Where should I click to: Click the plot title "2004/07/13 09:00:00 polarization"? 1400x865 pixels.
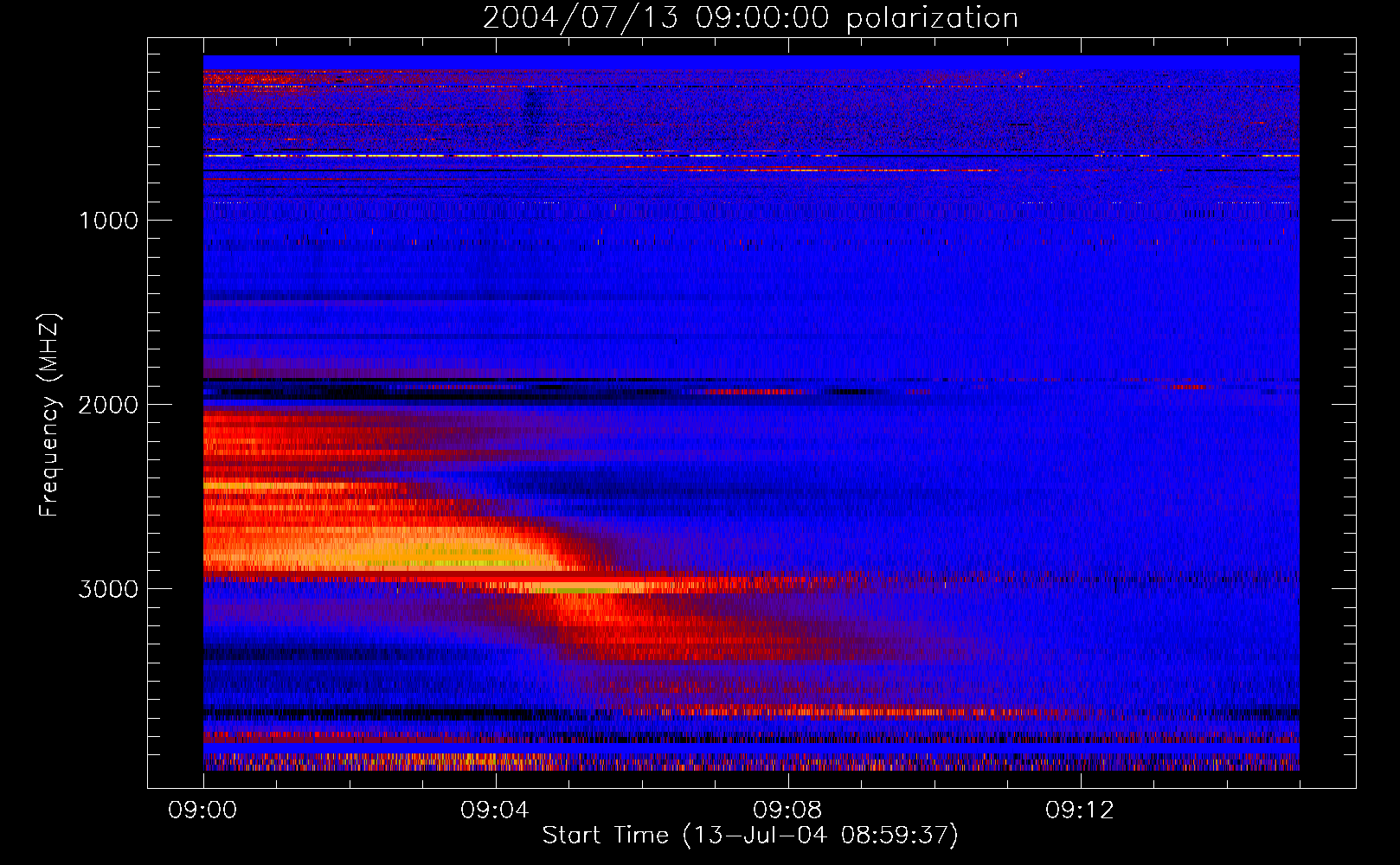tap(750, 18)
